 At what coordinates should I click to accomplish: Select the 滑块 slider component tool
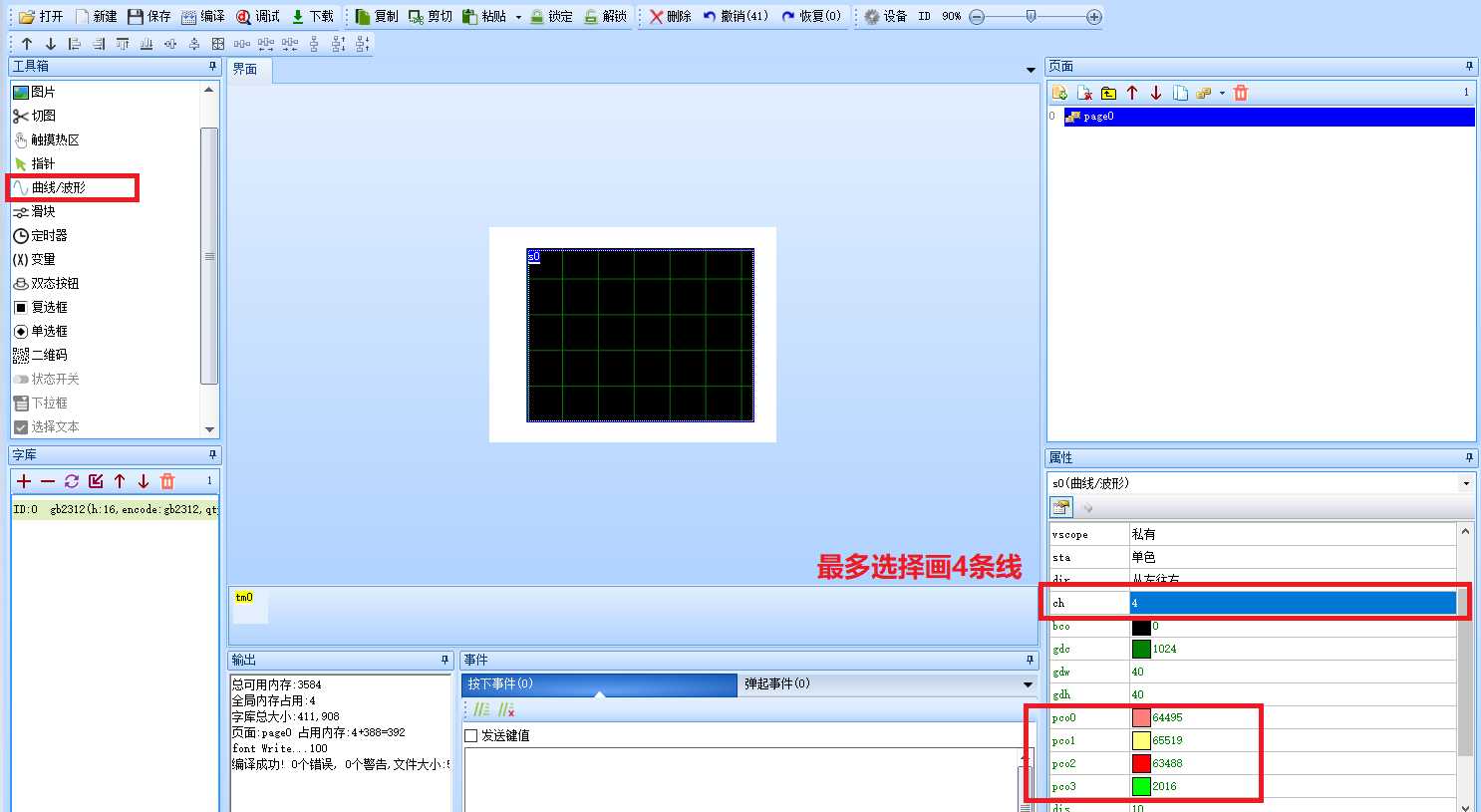pos(35,211)
